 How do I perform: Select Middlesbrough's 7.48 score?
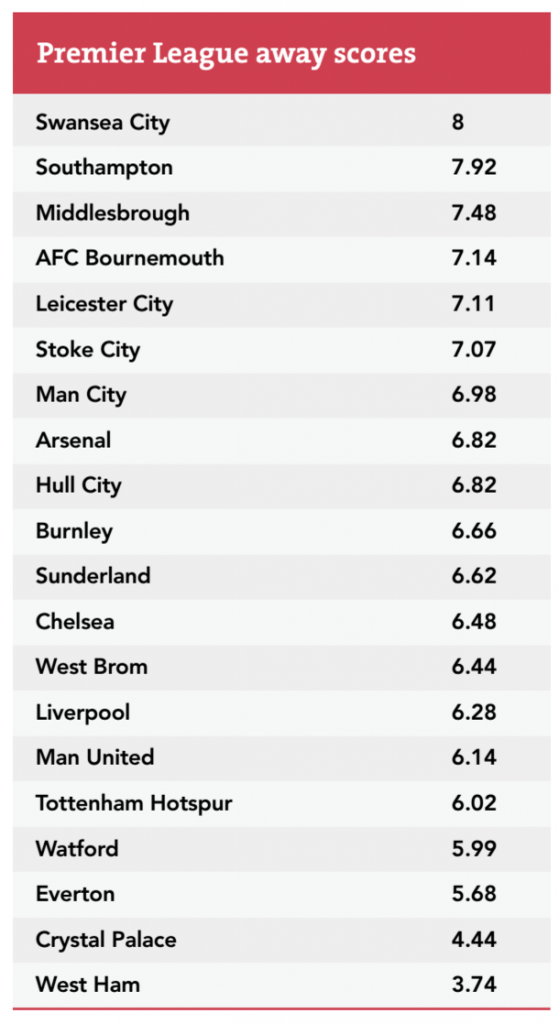coord(473,213)
